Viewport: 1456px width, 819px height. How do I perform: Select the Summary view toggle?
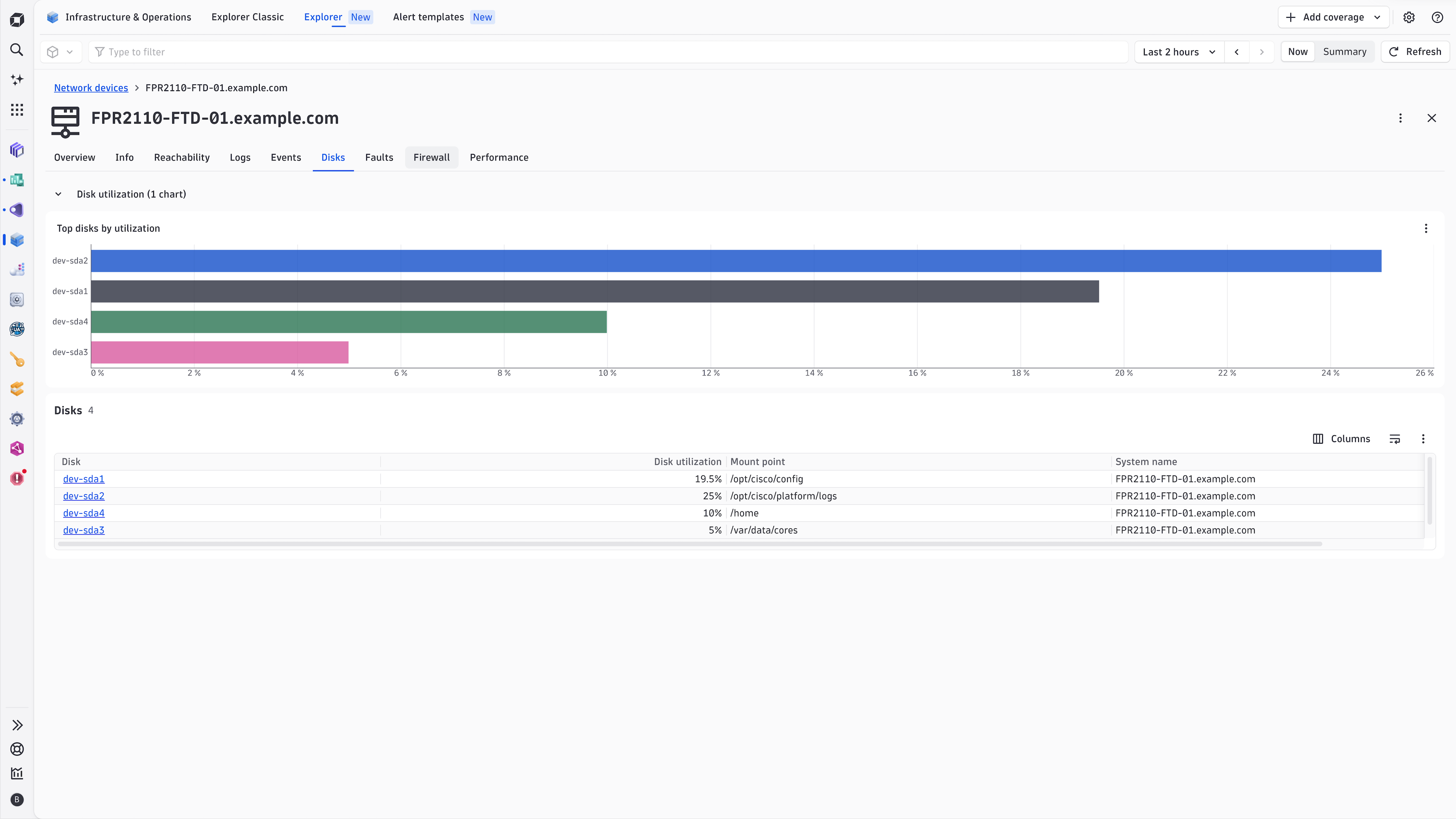coord(1345,52)
